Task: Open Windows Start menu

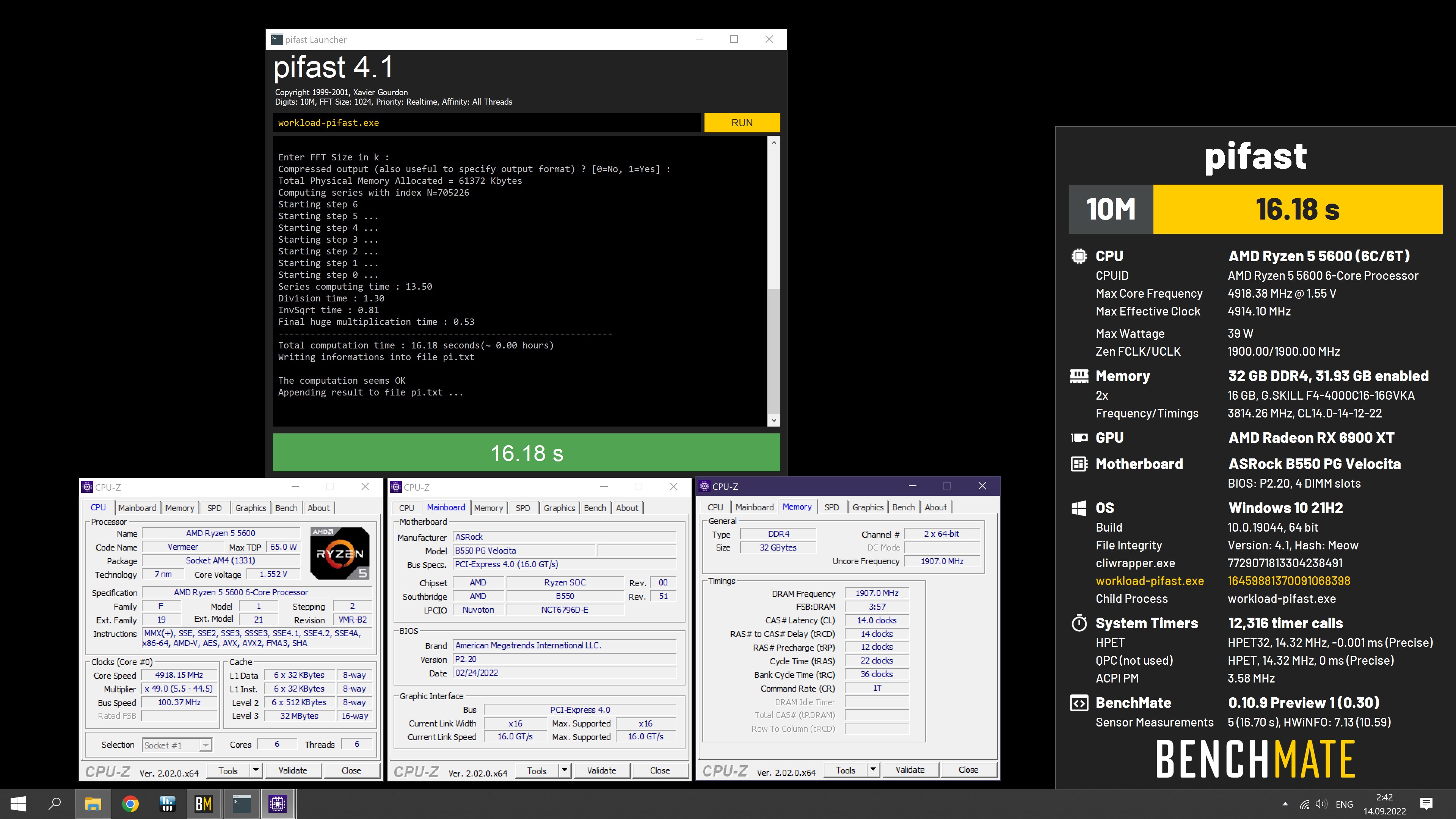Action: (18, 803)
